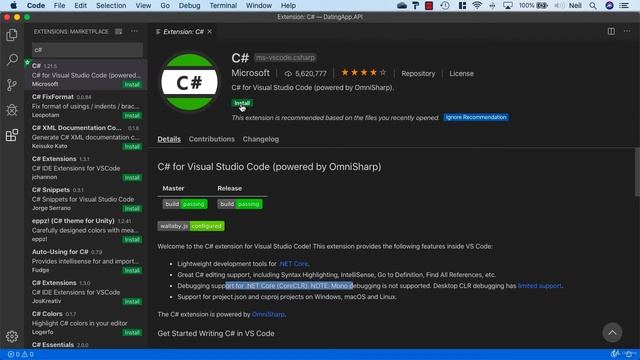The image size is (640, 360).
Task: Open Time Machine icon in menu bar
Action: pos(445,5)
